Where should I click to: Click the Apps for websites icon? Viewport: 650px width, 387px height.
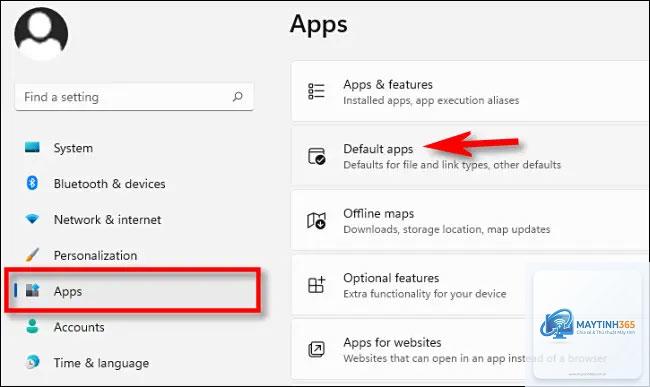click(316, 349)
